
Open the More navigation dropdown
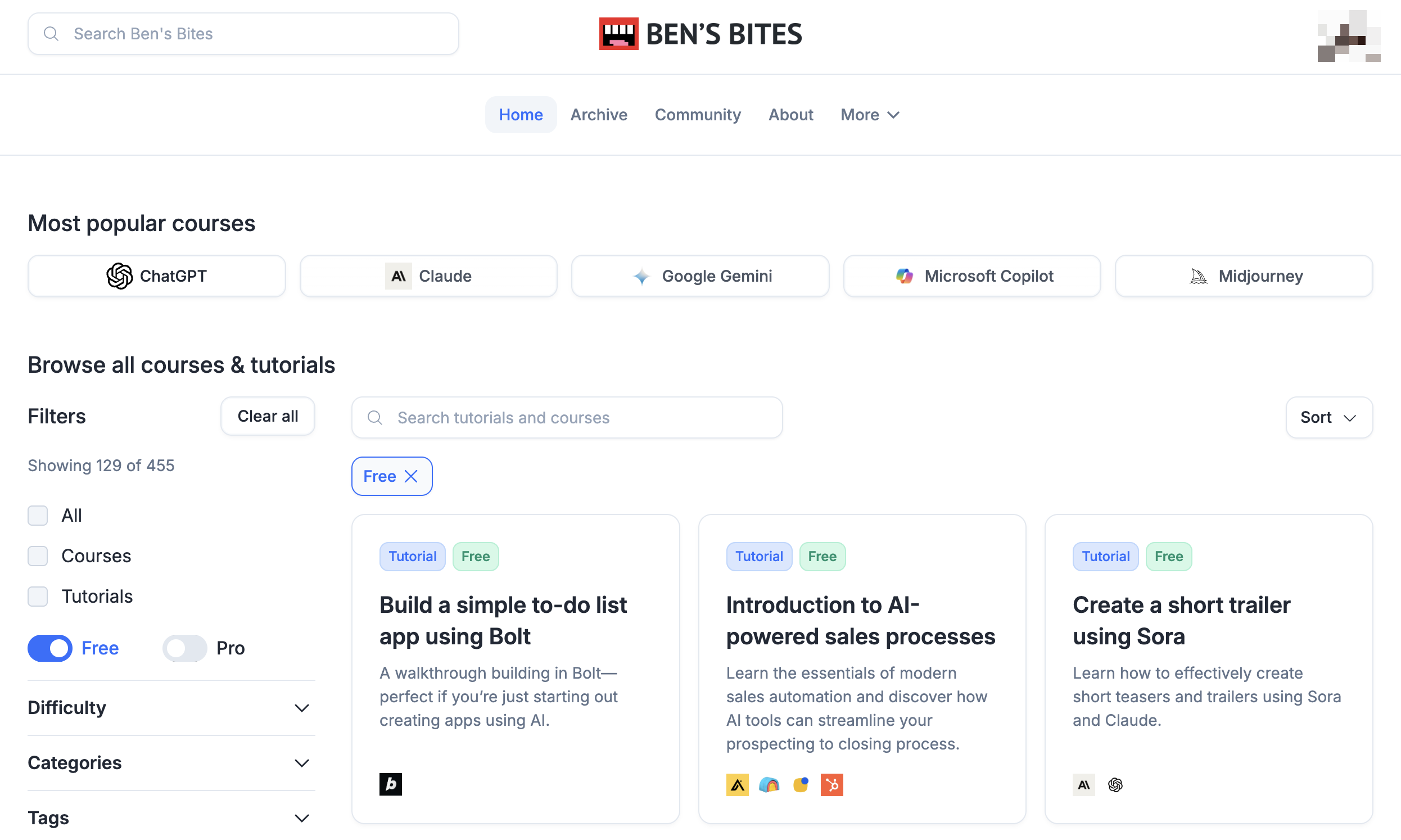(870, 115)
